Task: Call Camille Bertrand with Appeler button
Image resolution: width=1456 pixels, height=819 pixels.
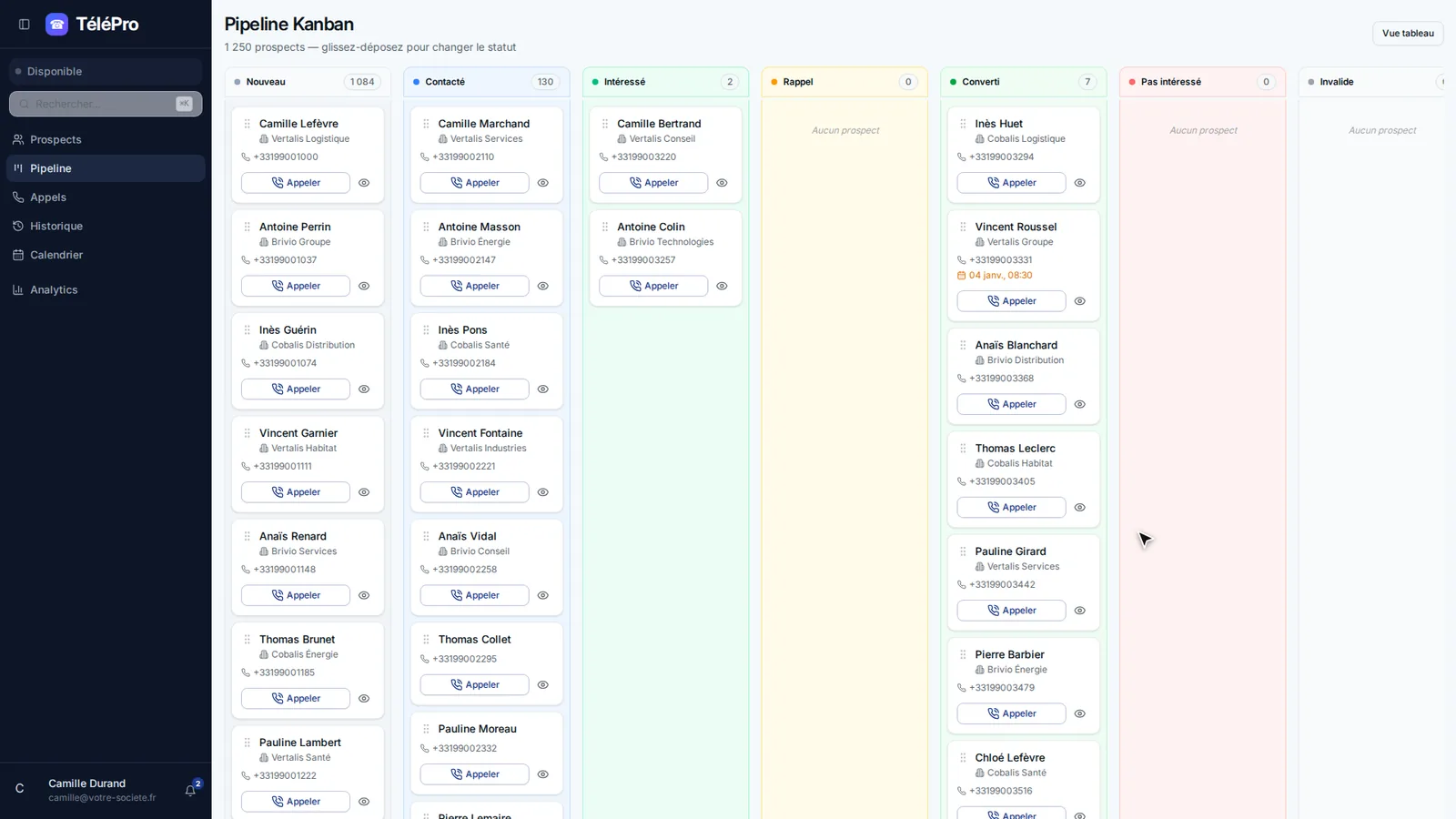Action: tap(653, 183)
